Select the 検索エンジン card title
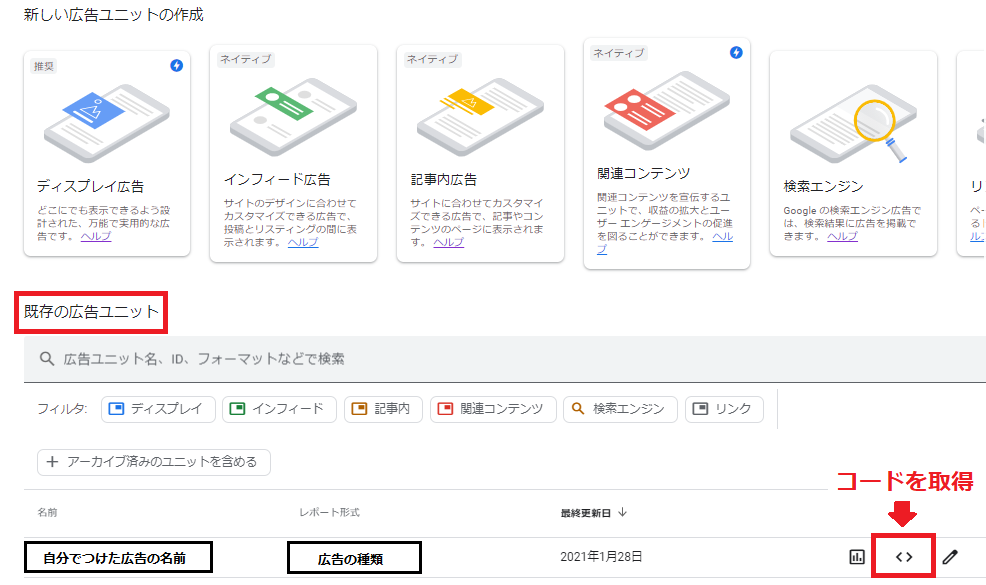986x585 pixels. 823,186
